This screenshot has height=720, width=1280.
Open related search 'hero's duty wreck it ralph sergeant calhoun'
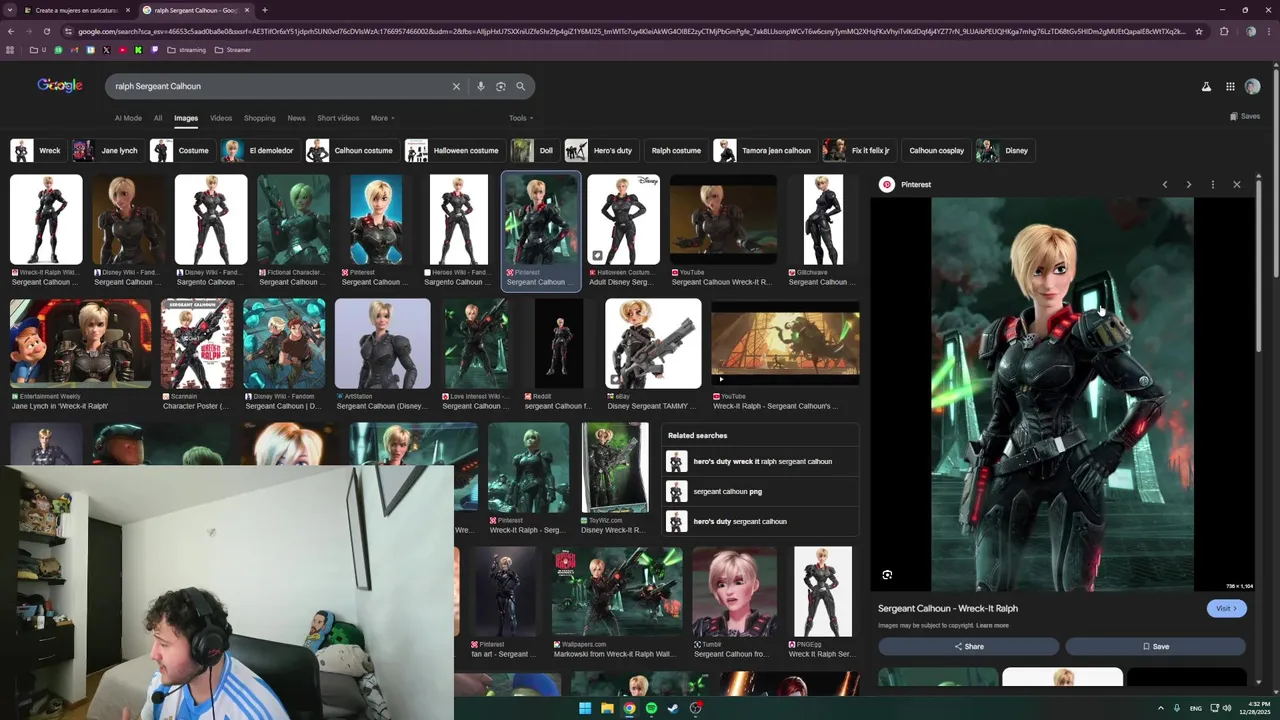[x=761, y=462]
